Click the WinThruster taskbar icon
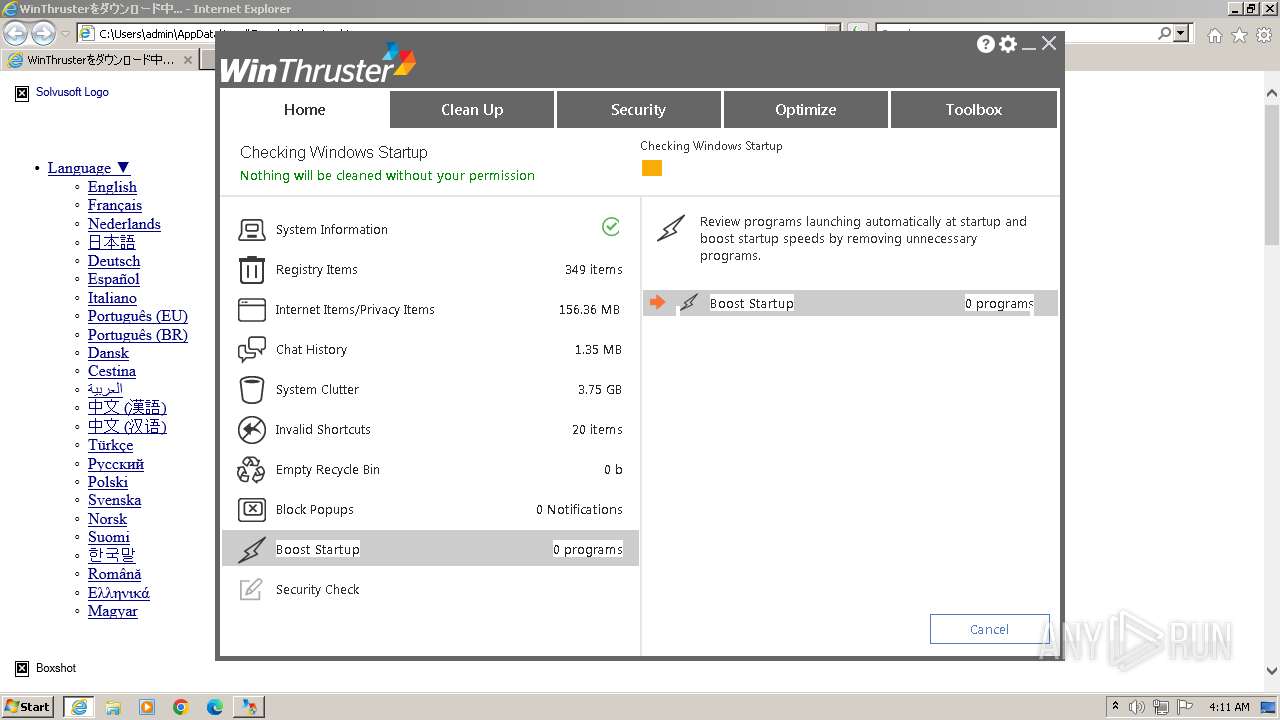This screenshot has width=1280, height=720. tap(249, 707)
